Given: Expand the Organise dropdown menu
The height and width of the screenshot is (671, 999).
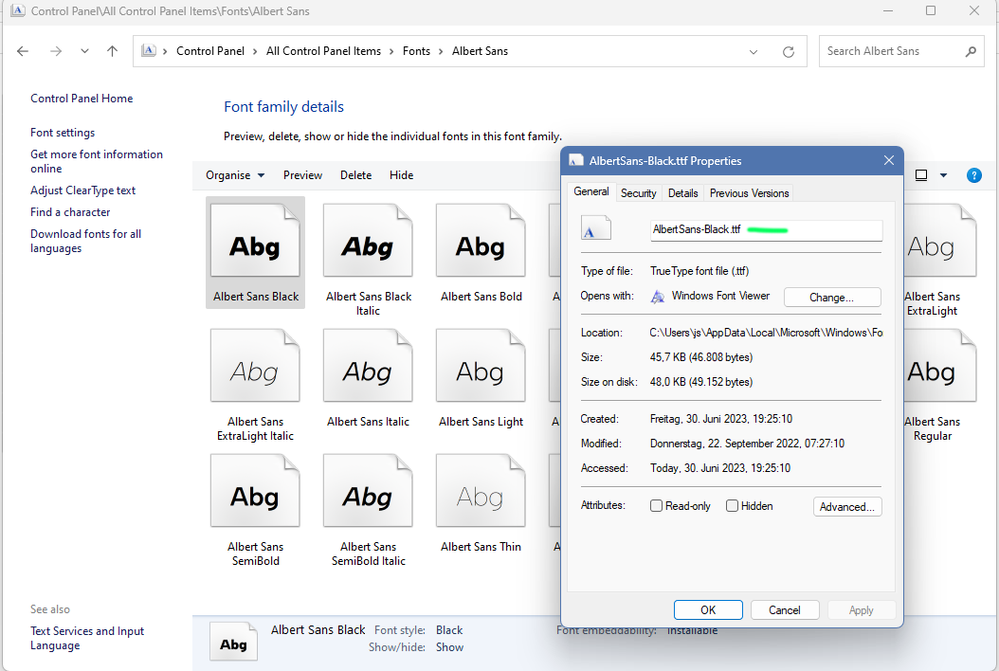Looking at the screenshot, I should pos(235,175).
